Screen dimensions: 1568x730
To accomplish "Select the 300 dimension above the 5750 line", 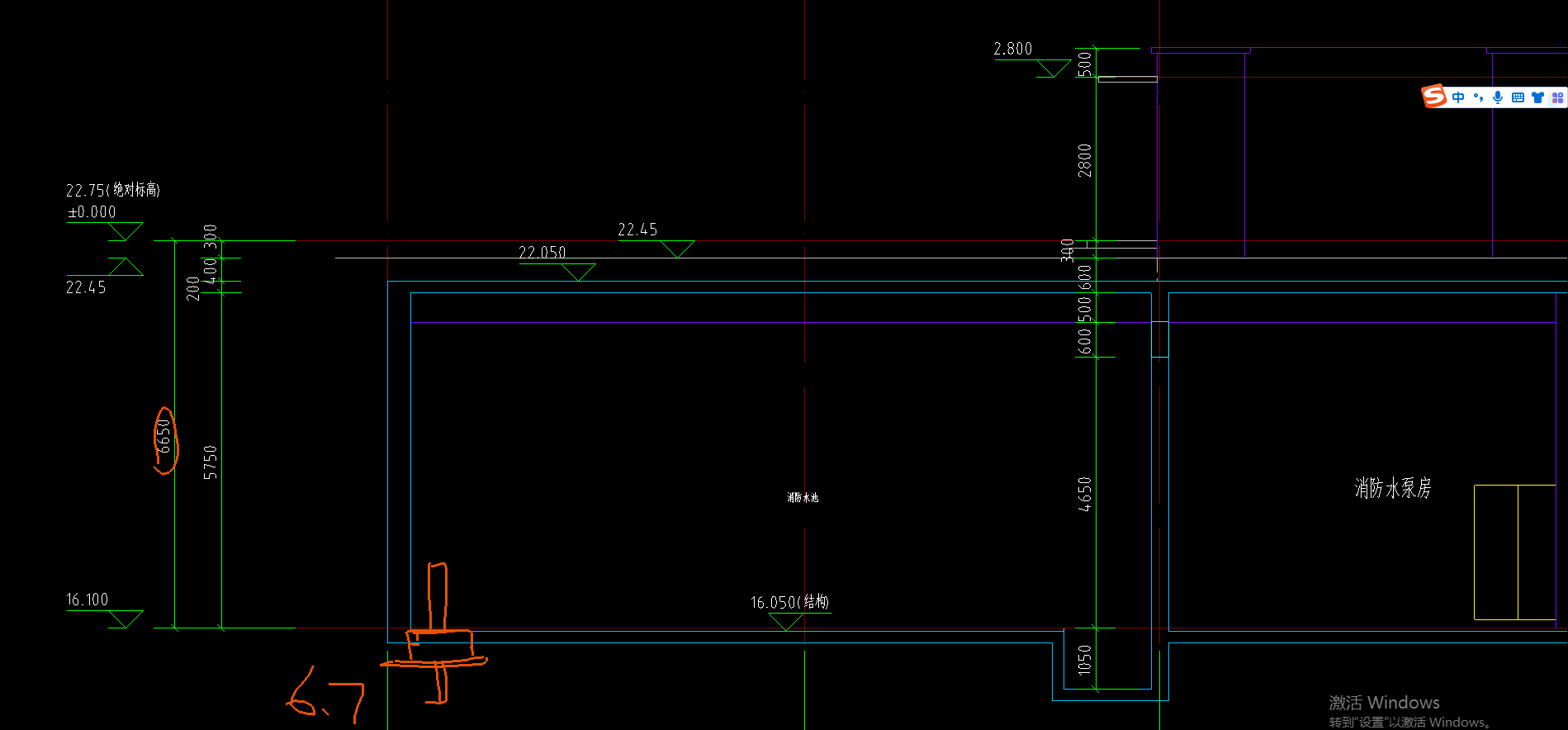I will (x=211, y=235).
